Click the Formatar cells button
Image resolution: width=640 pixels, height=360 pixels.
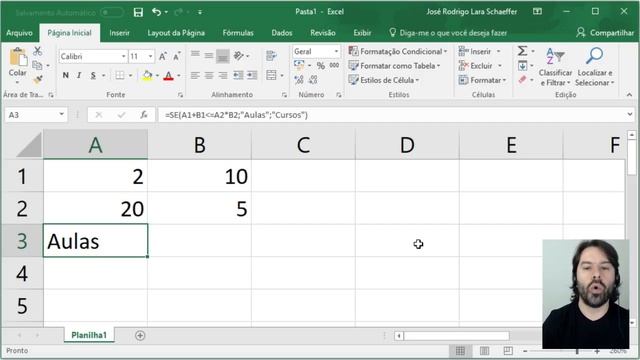[482, 80]
